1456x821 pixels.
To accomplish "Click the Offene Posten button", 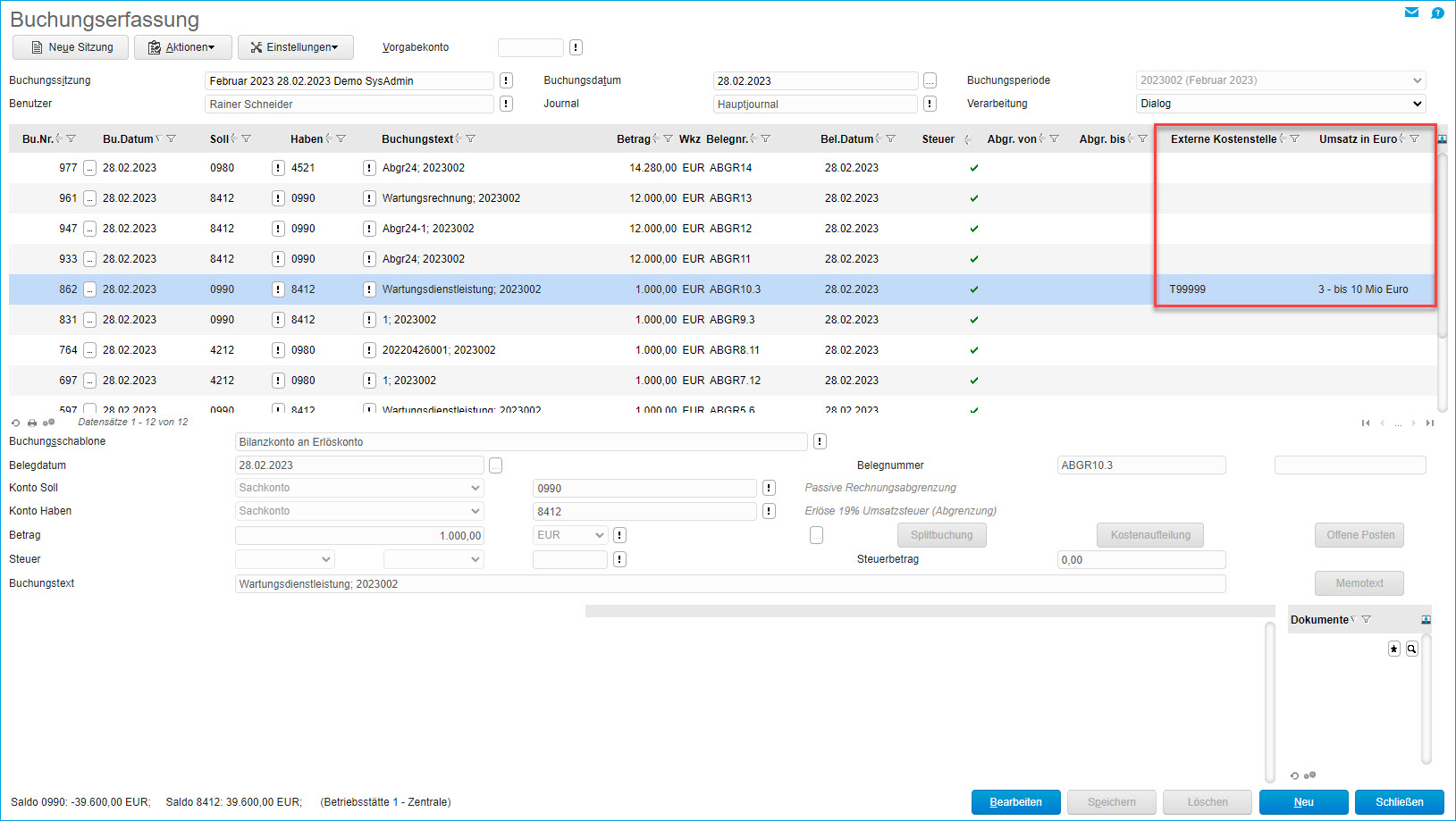I will pos(1360,535).
